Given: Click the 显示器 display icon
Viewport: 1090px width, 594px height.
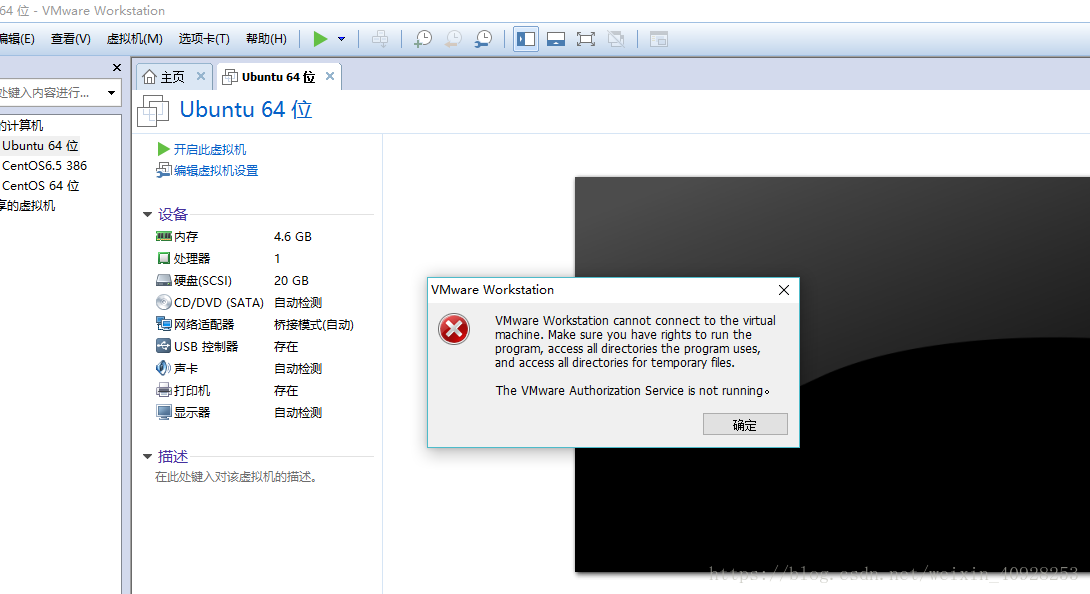Looking at the screenshot, I should point(163,412).
